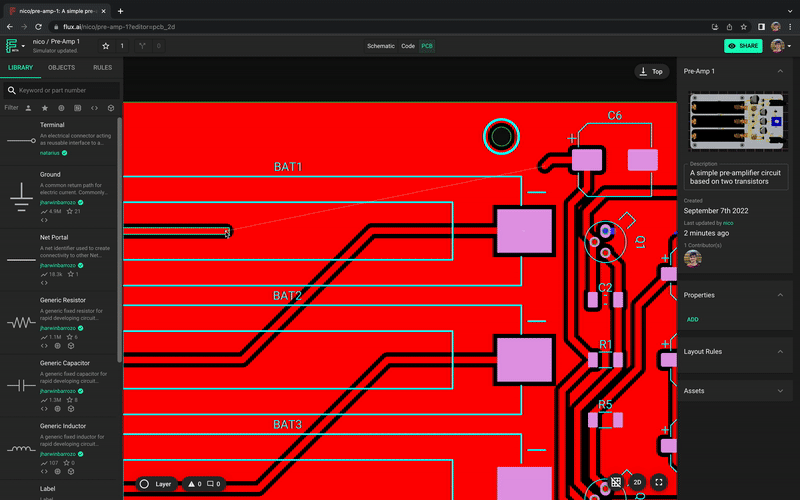Toggle the grid display icon
This screenshot has height=500, width=800.
616,482
